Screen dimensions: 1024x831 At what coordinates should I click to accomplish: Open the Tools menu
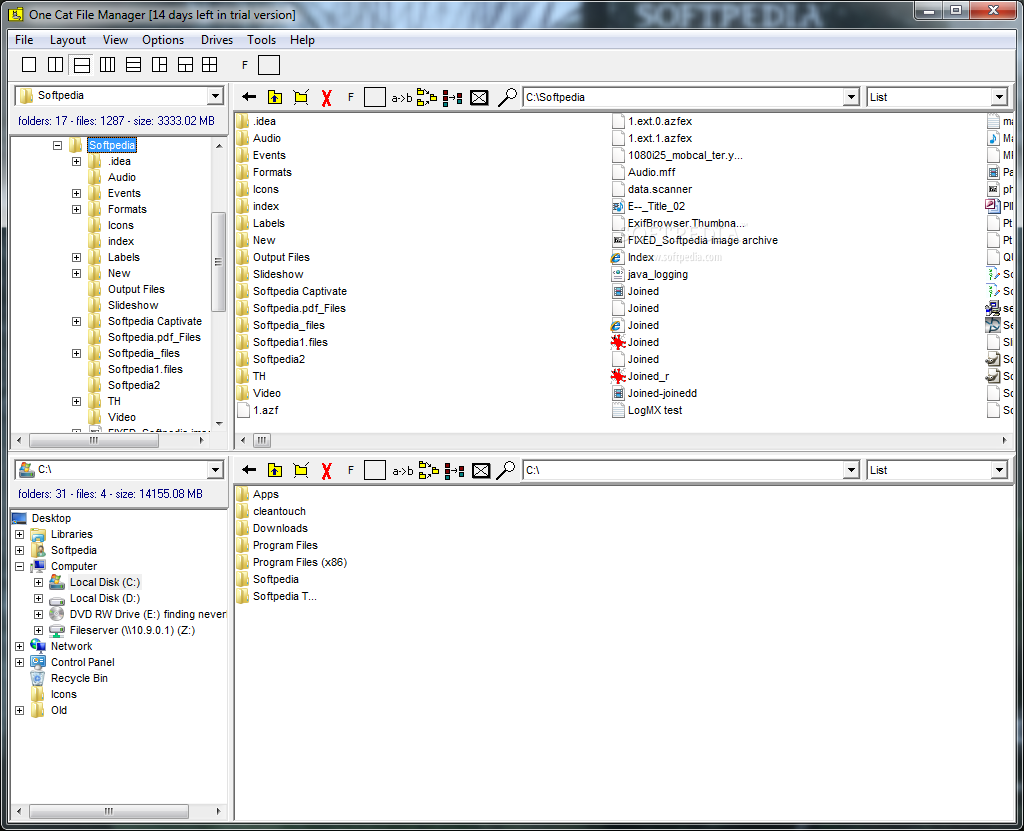tap(261, 40)
